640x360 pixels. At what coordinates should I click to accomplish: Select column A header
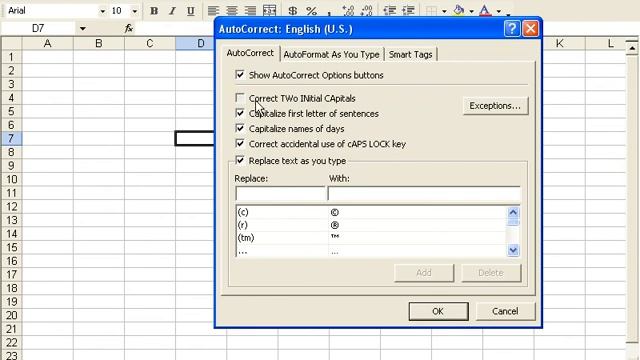pos(47,43)
